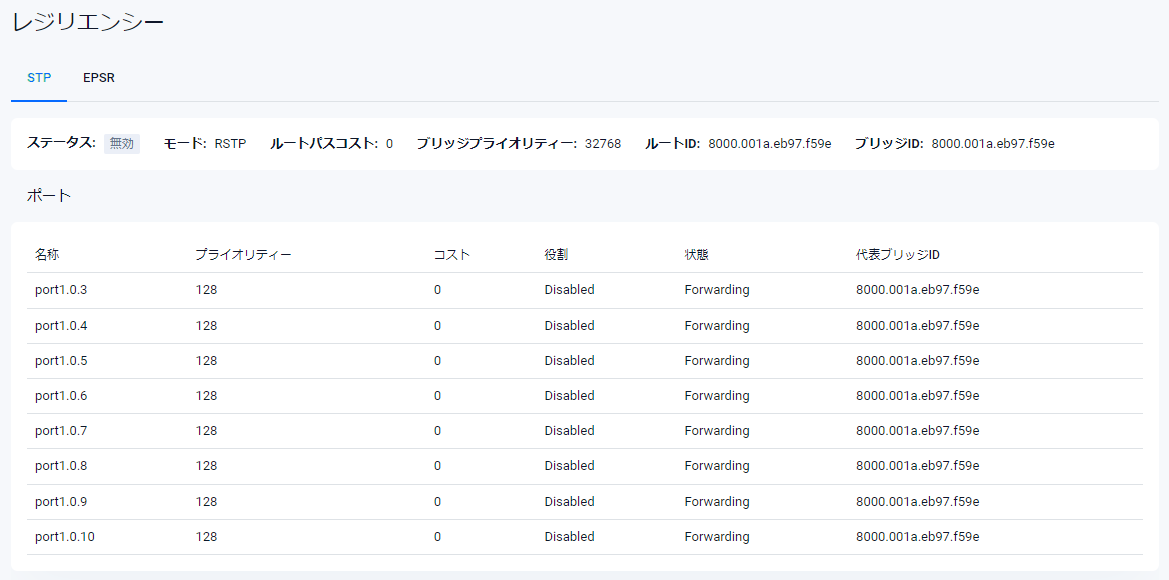Select the port1.0.4 row
1169x580 pixels.
pos(61,326)
